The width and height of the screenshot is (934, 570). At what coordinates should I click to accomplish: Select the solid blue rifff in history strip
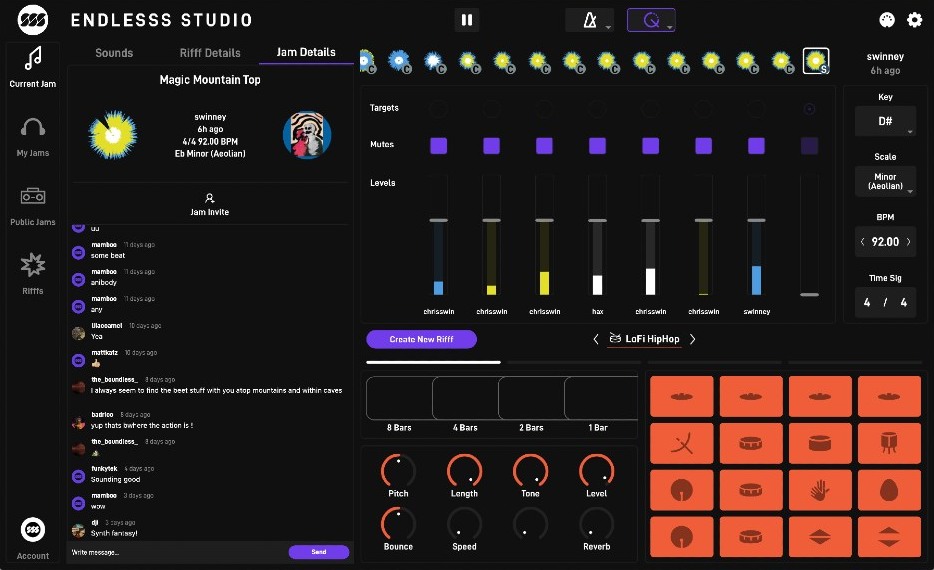pos(399,61)
